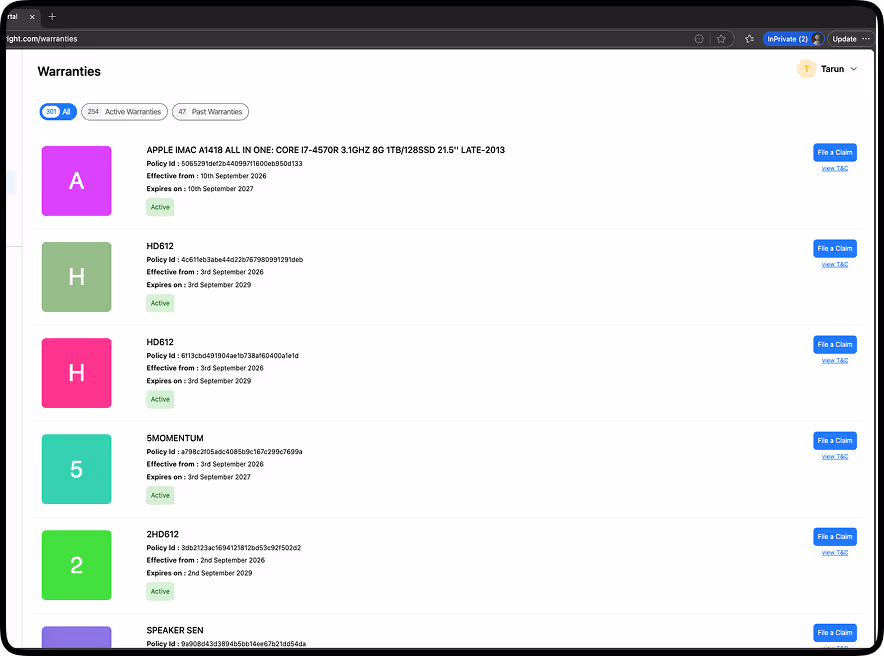Click Active badge under 5MOMENTUM
This screenshot has width=884, height=656.
(160, 495)
